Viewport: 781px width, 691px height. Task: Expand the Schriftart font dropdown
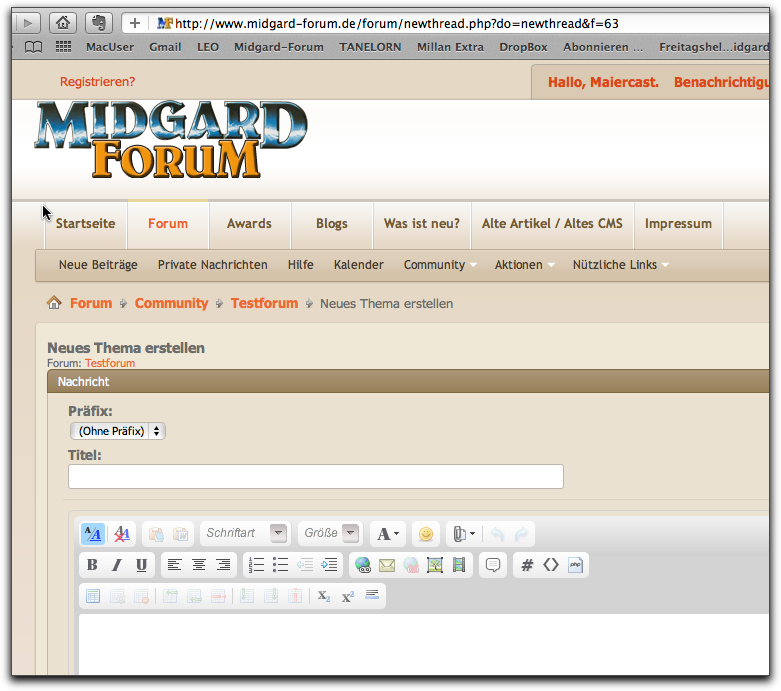[278, 534]
